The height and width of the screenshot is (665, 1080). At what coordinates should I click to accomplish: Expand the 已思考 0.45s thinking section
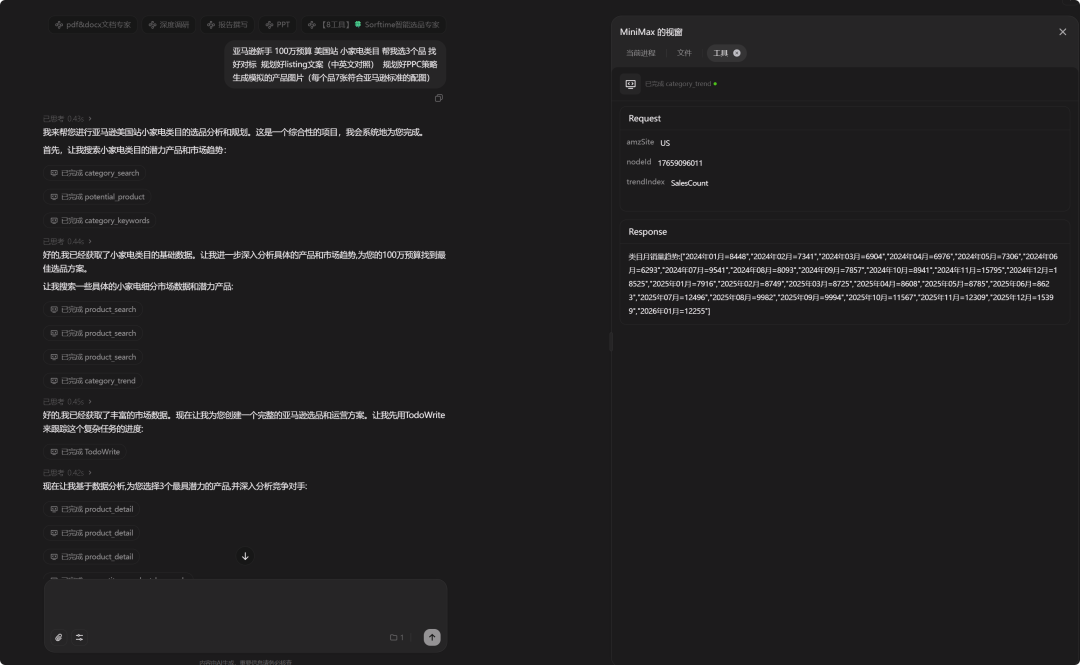(x=67, y=401)
